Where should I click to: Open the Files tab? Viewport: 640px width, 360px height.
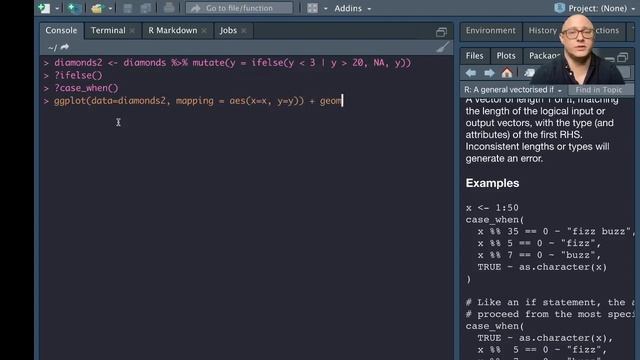[474, 56]
